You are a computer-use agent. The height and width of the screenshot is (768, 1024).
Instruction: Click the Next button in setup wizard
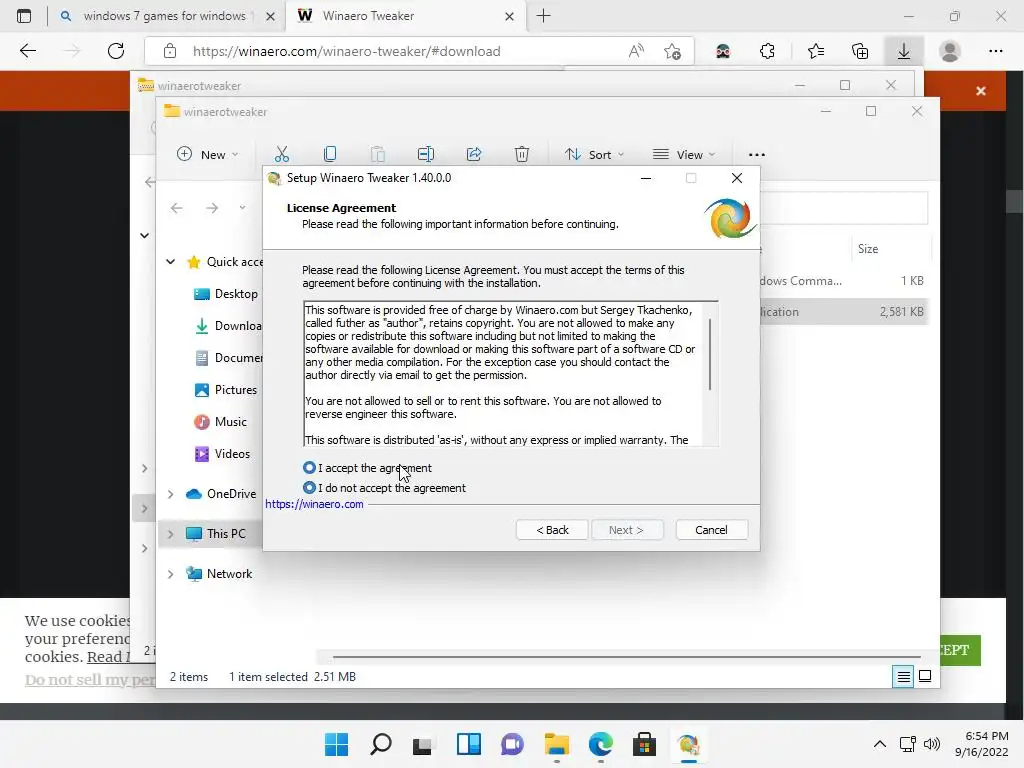pos(627,530)
